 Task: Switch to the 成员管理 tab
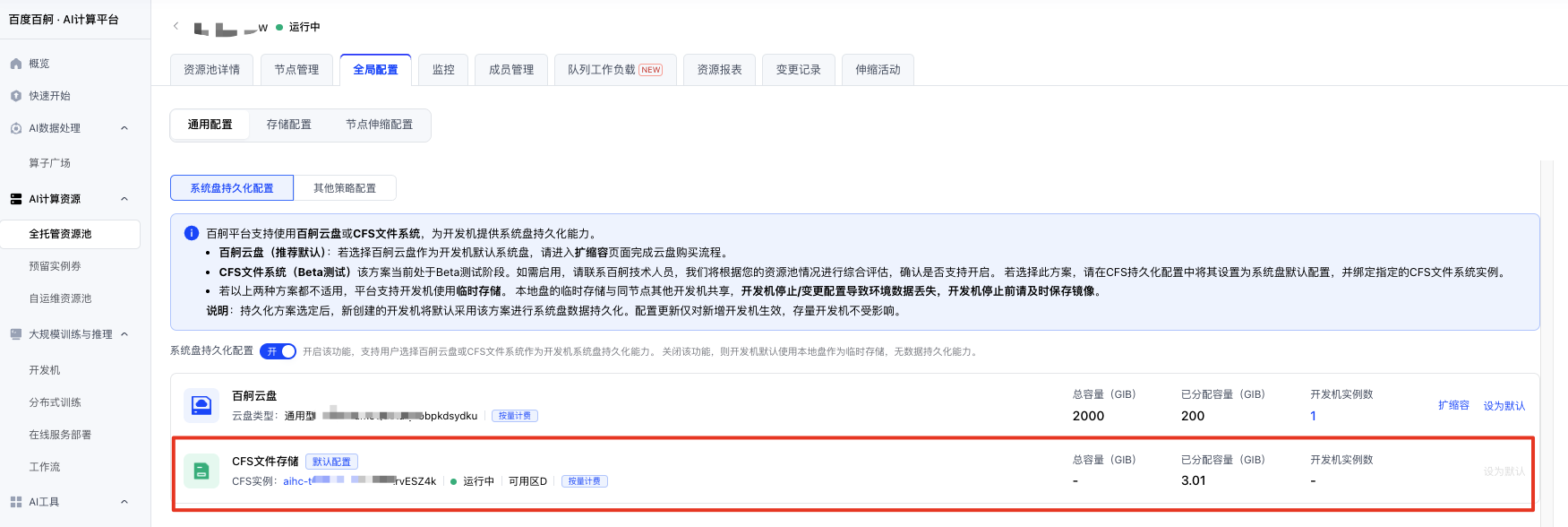click(x=511, y=70)
